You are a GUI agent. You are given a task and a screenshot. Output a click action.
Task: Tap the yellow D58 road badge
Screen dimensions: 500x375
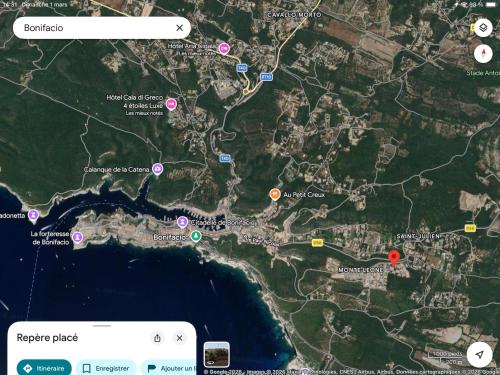coord(317,243)
